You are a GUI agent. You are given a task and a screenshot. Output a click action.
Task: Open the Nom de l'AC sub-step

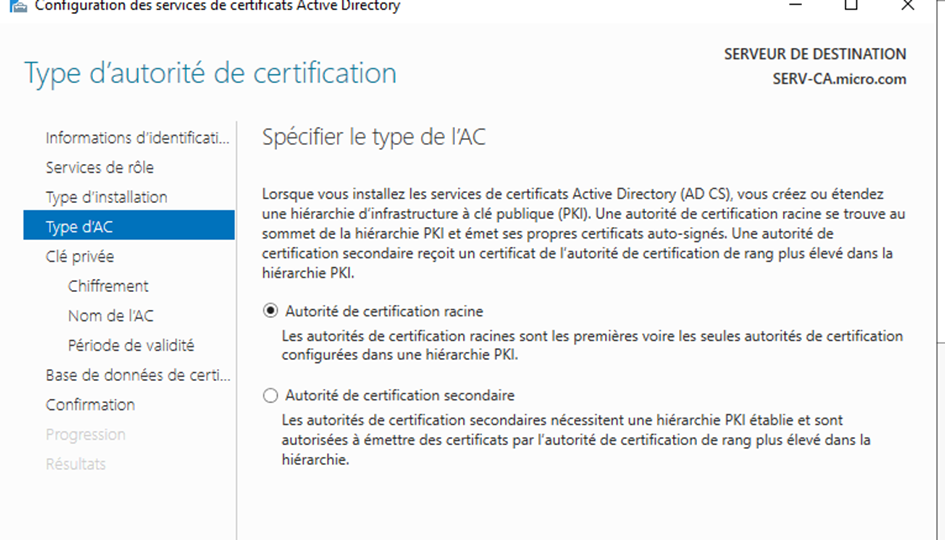(110, 316)
